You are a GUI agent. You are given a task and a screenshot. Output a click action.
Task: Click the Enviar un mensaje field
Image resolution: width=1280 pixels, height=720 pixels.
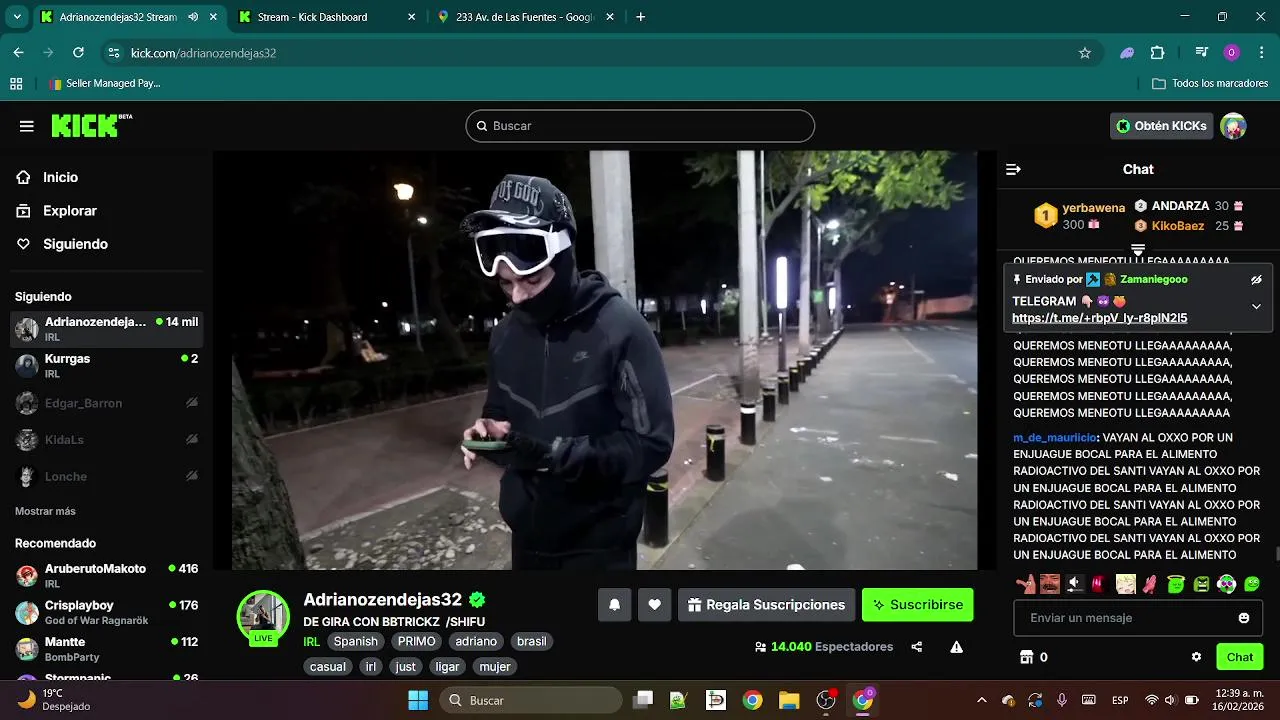point(1138,618)
